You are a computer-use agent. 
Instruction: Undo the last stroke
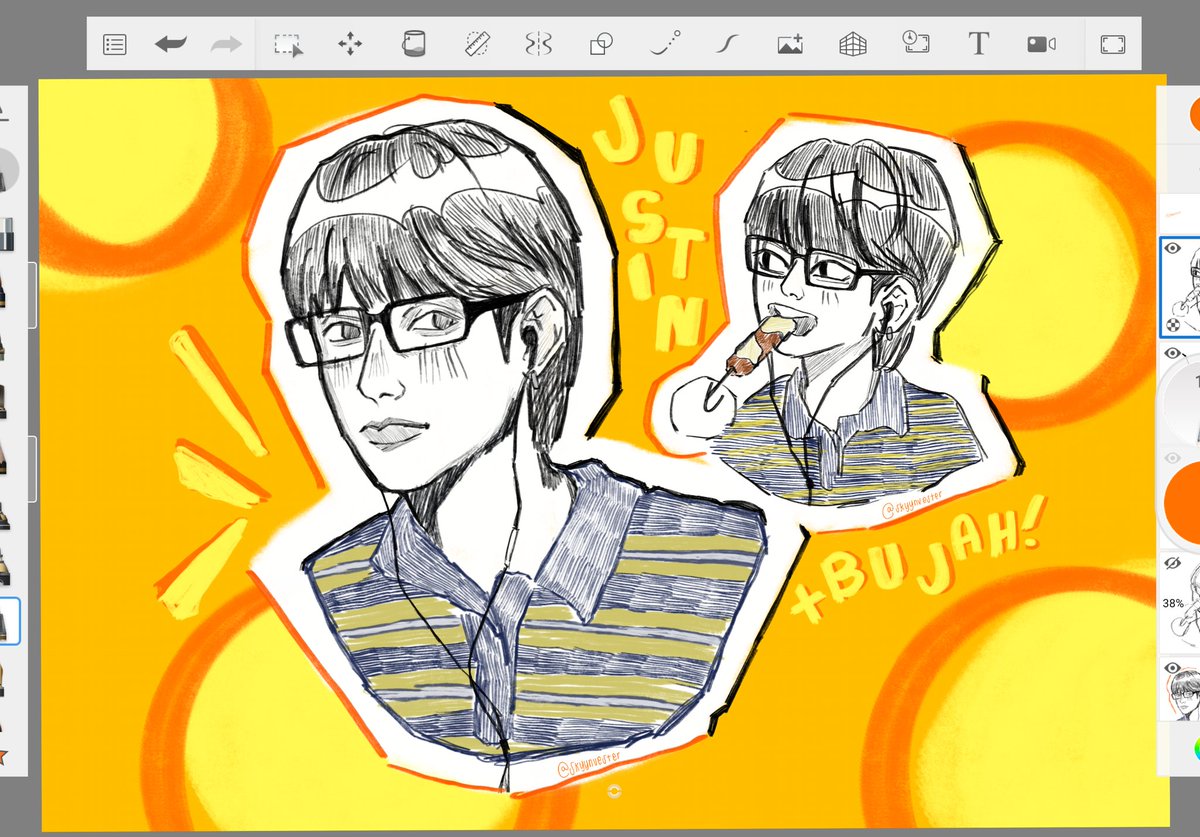pyautogui.click(x=171, y=45)
